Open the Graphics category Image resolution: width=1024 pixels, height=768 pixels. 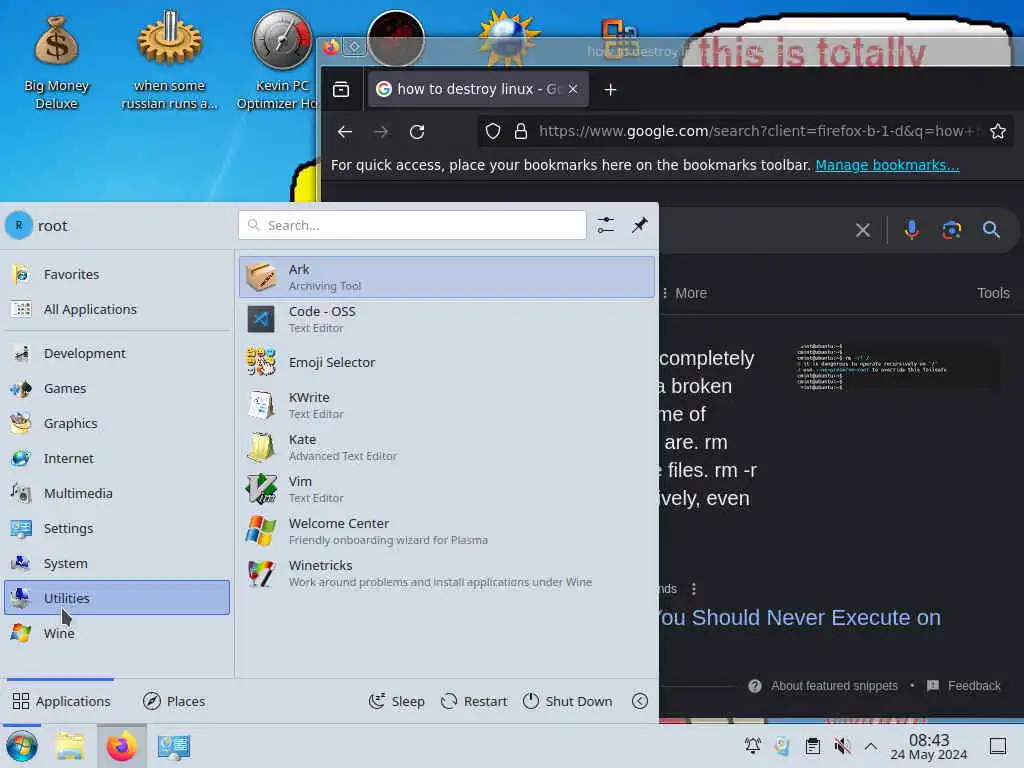click(117, 423)
